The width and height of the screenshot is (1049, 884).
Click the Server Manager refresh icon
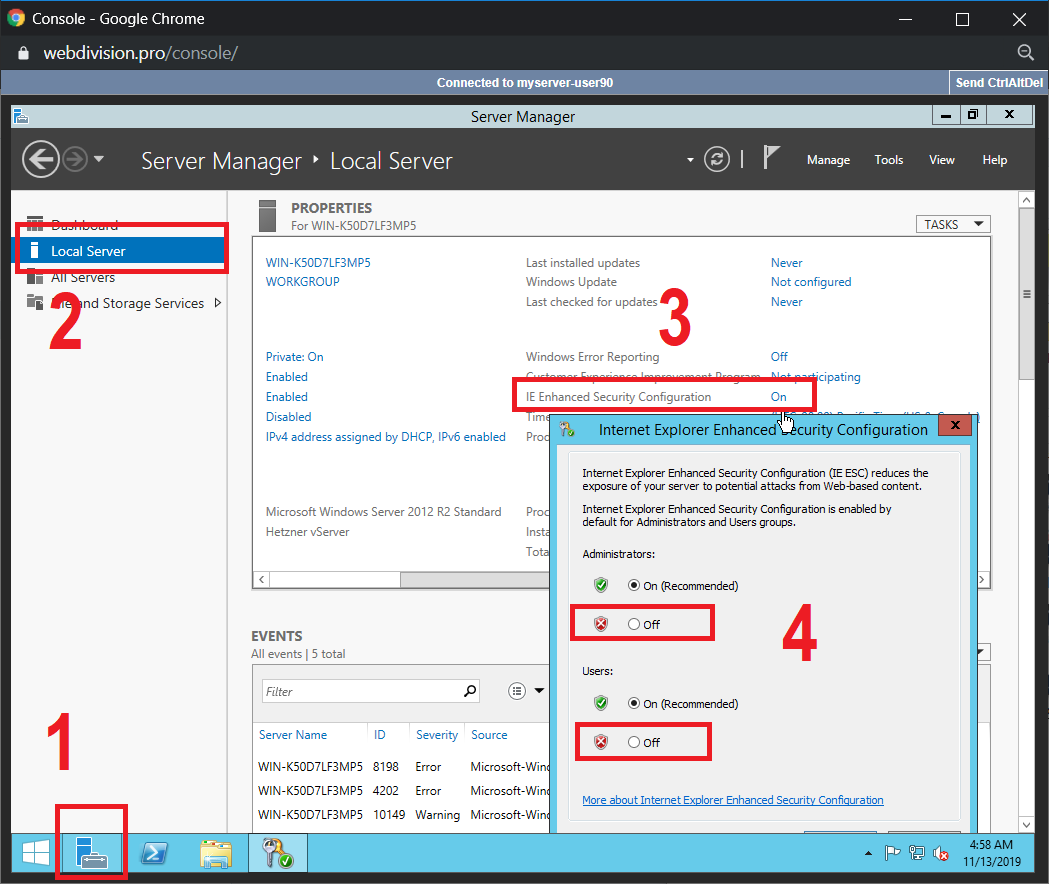tap(716, 160)
